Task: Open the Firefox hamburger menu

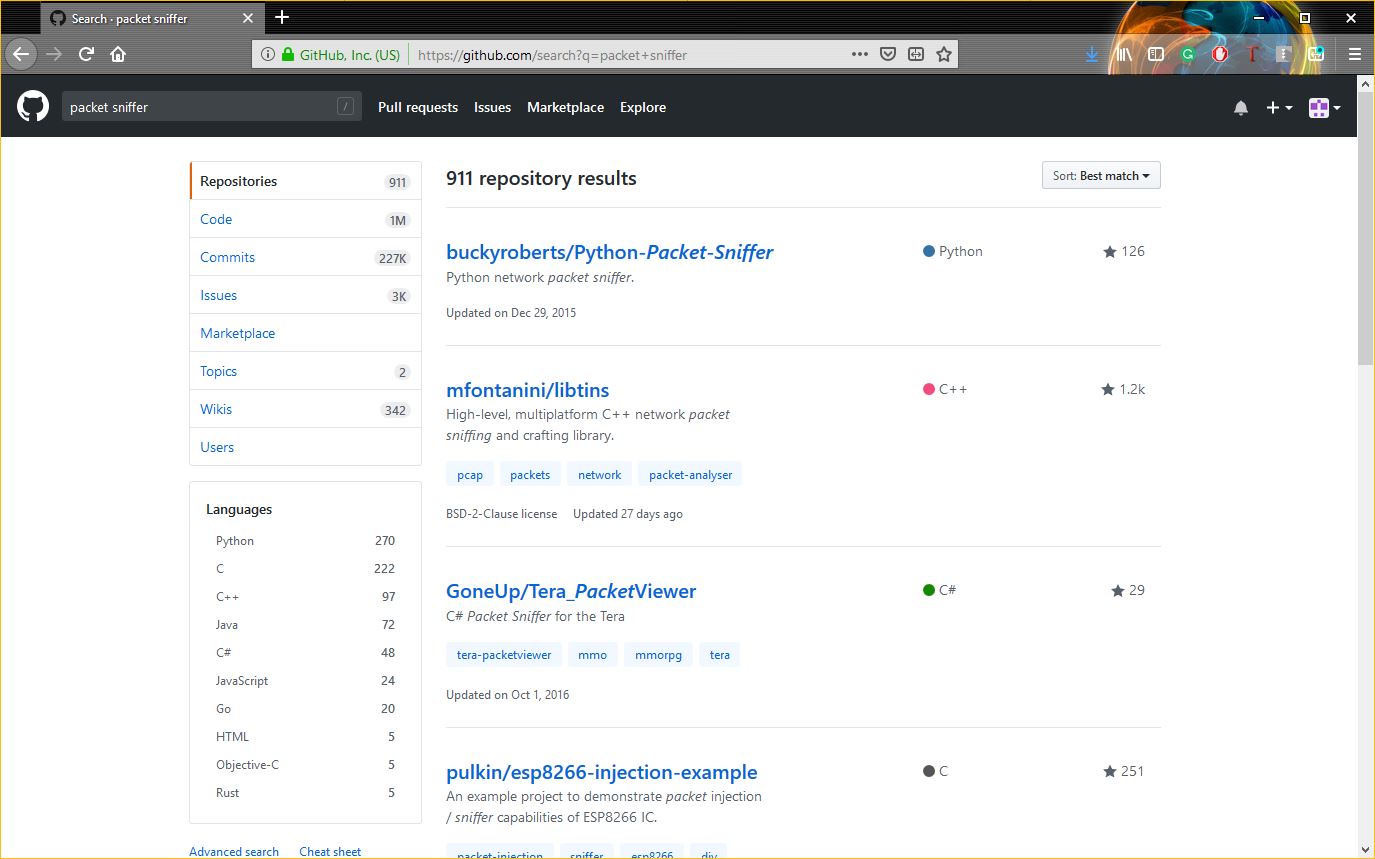Action: click(x=1355, y=54)
